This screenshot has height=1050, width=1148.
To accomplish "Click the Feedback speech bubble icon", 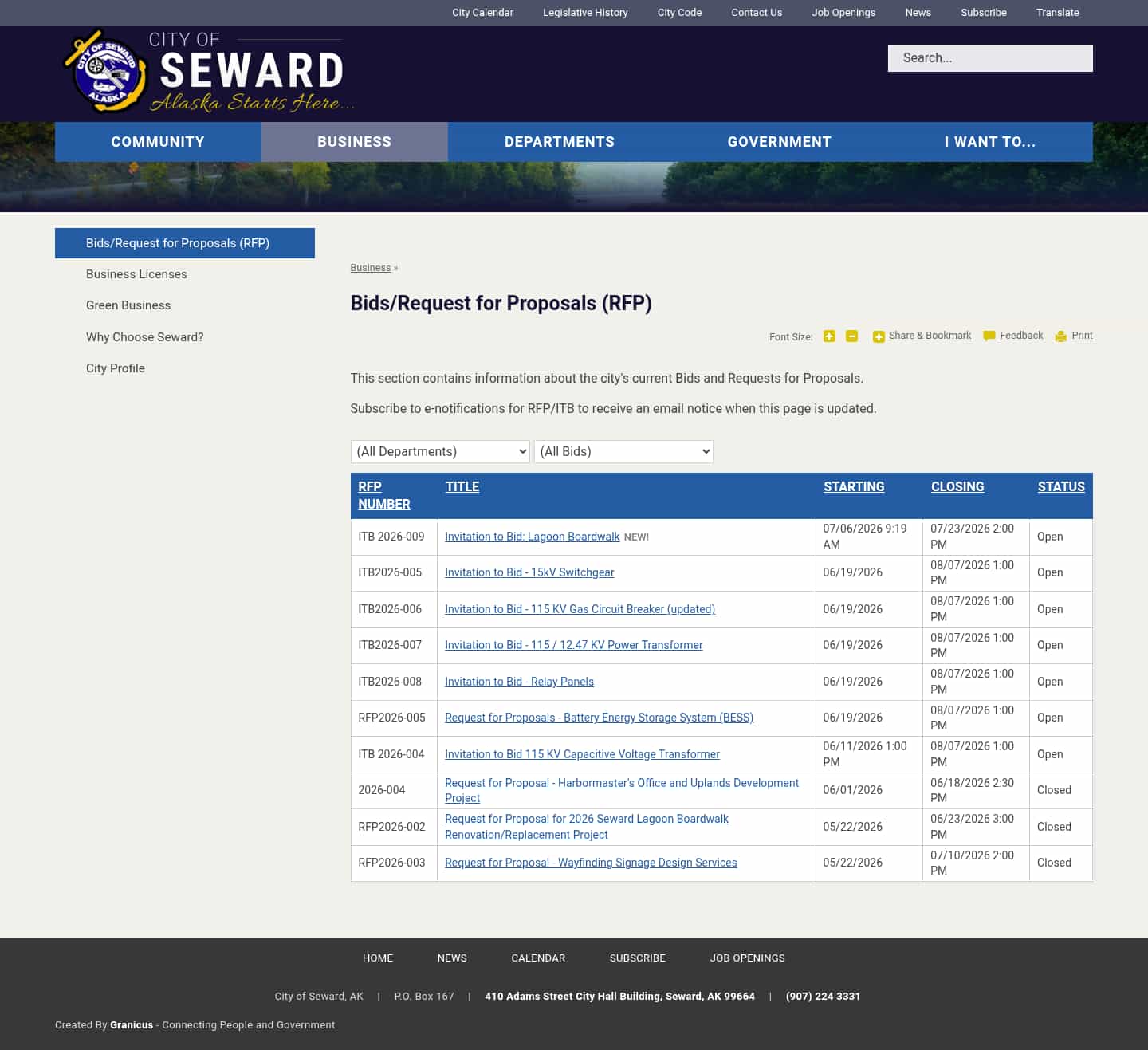I will (989, 336).
